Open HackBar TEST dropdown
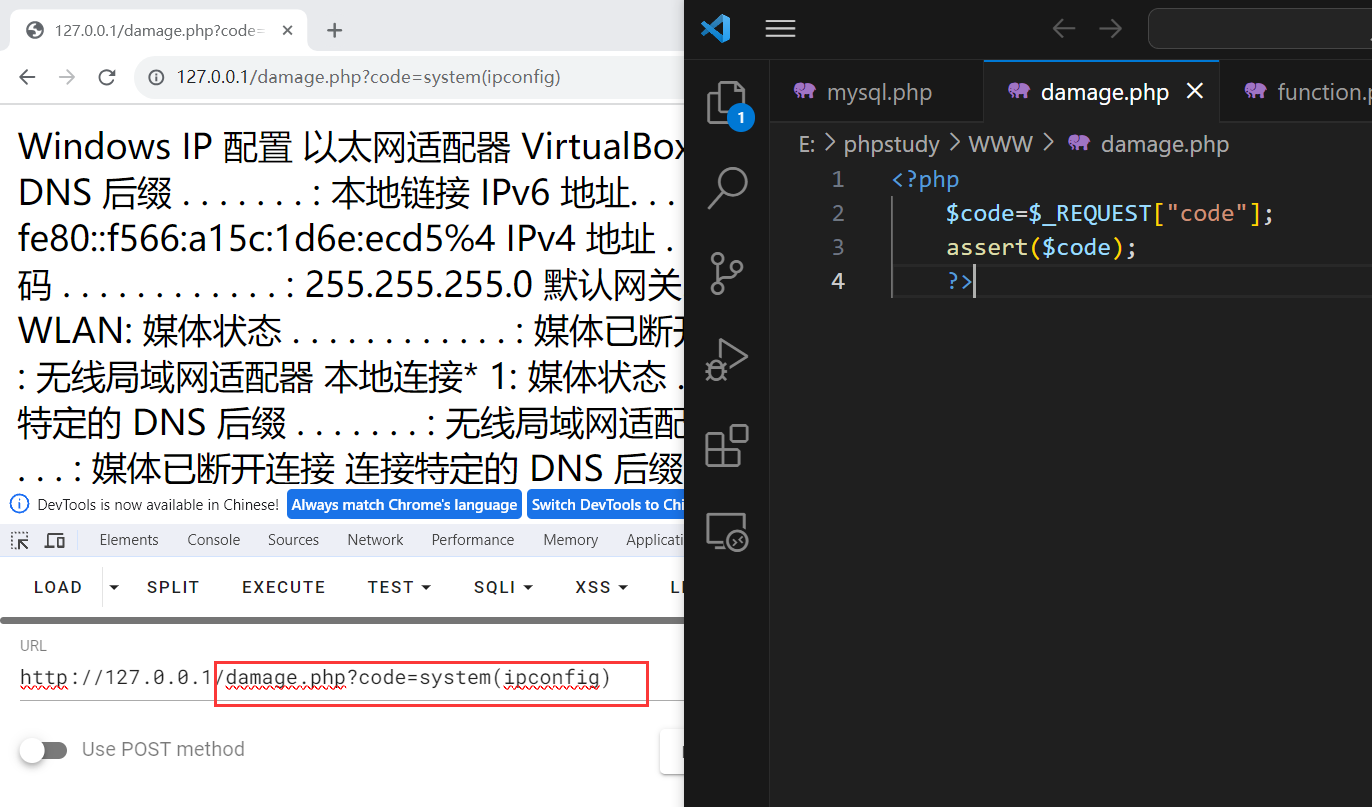The image size is (1372, 807). click(399, 587)
